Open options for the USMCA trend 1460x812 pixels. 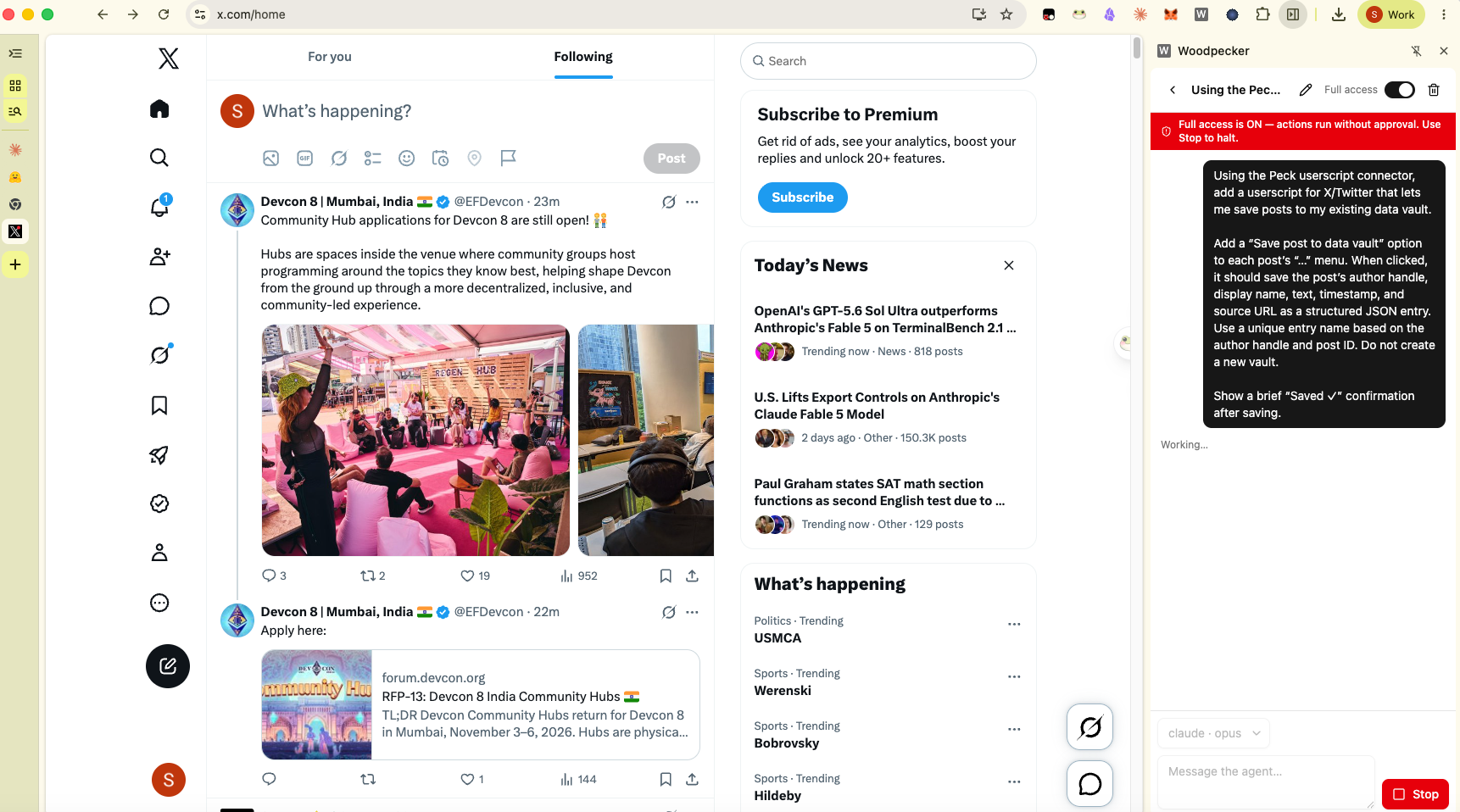pyautogui.click(x=1014, y=625)
